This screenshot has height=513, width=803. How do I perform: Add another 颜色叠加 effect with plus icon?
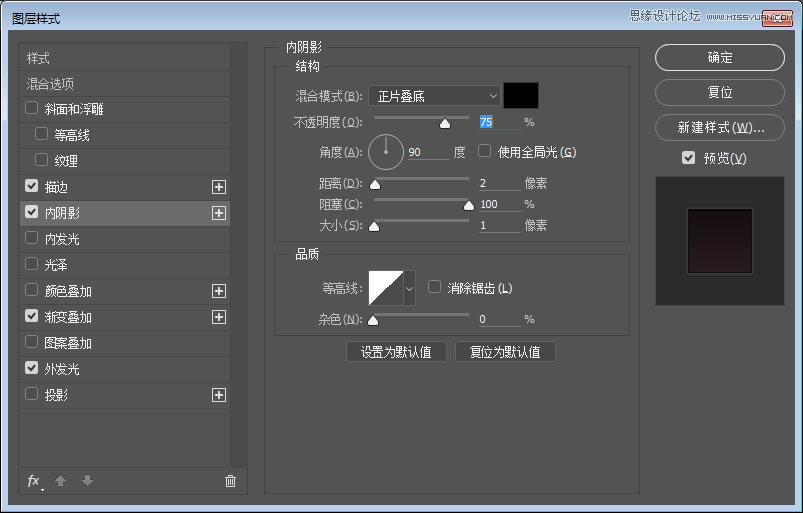point(219,291)
